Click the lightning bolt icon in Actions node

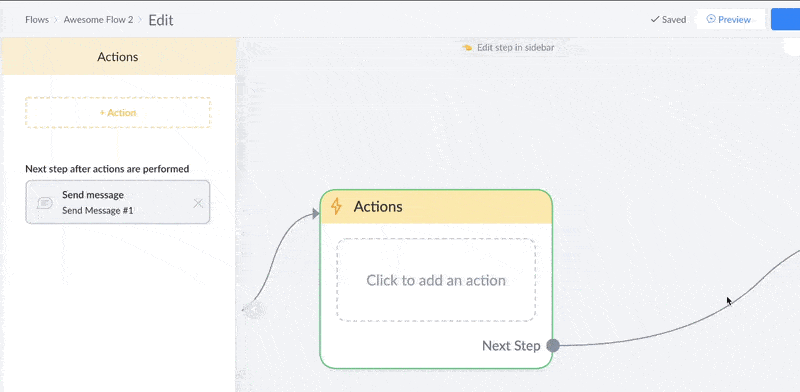[336, 206]
